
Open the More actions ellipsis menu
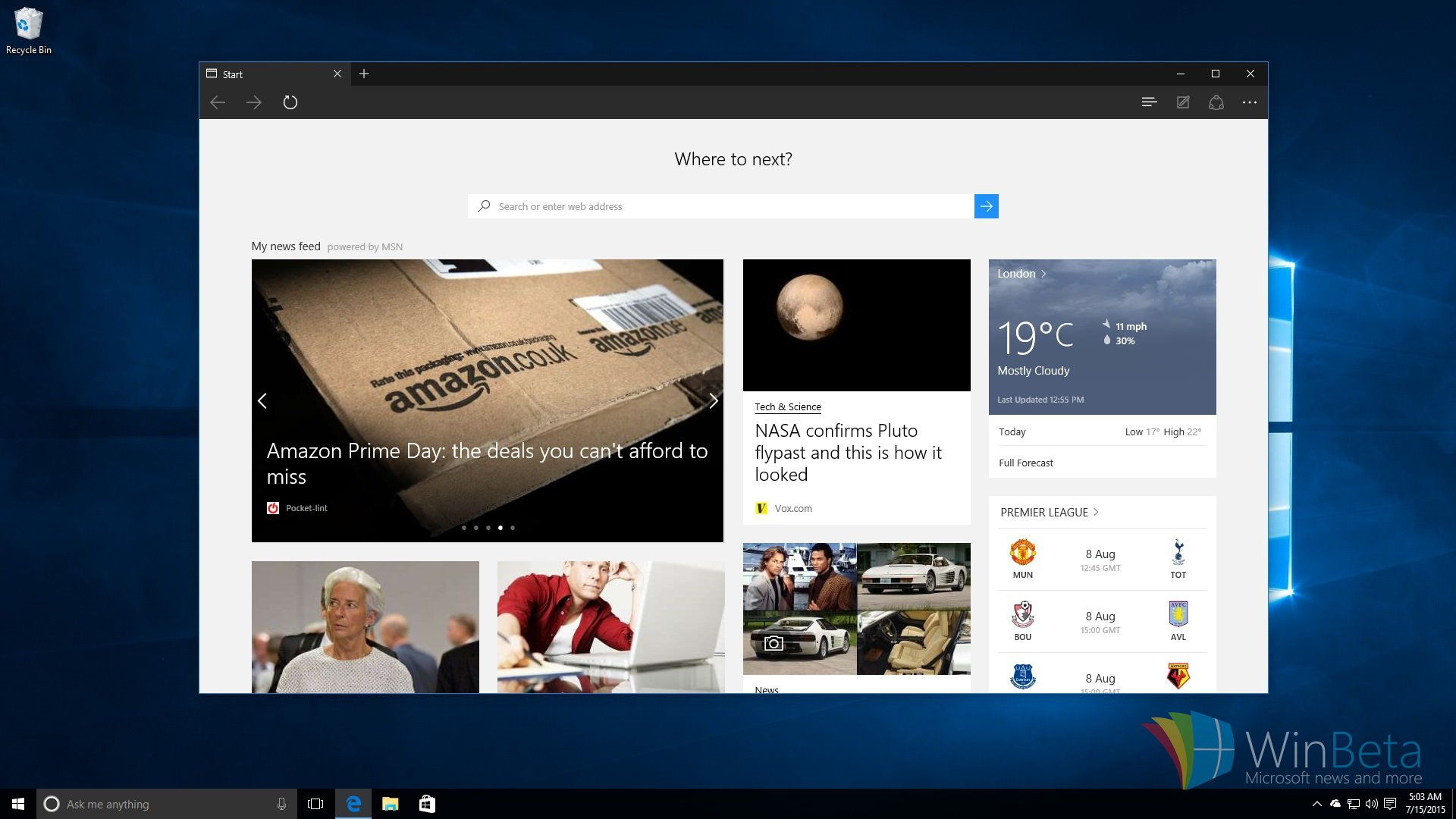click(x=1250, y=102)
